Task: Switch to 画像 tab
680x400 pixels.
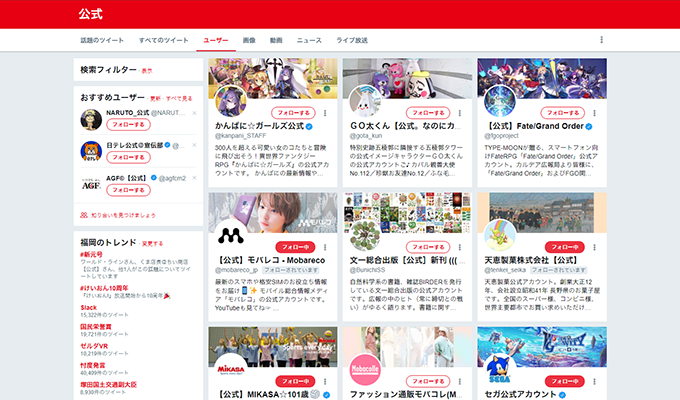Action: tap(249, 40)
